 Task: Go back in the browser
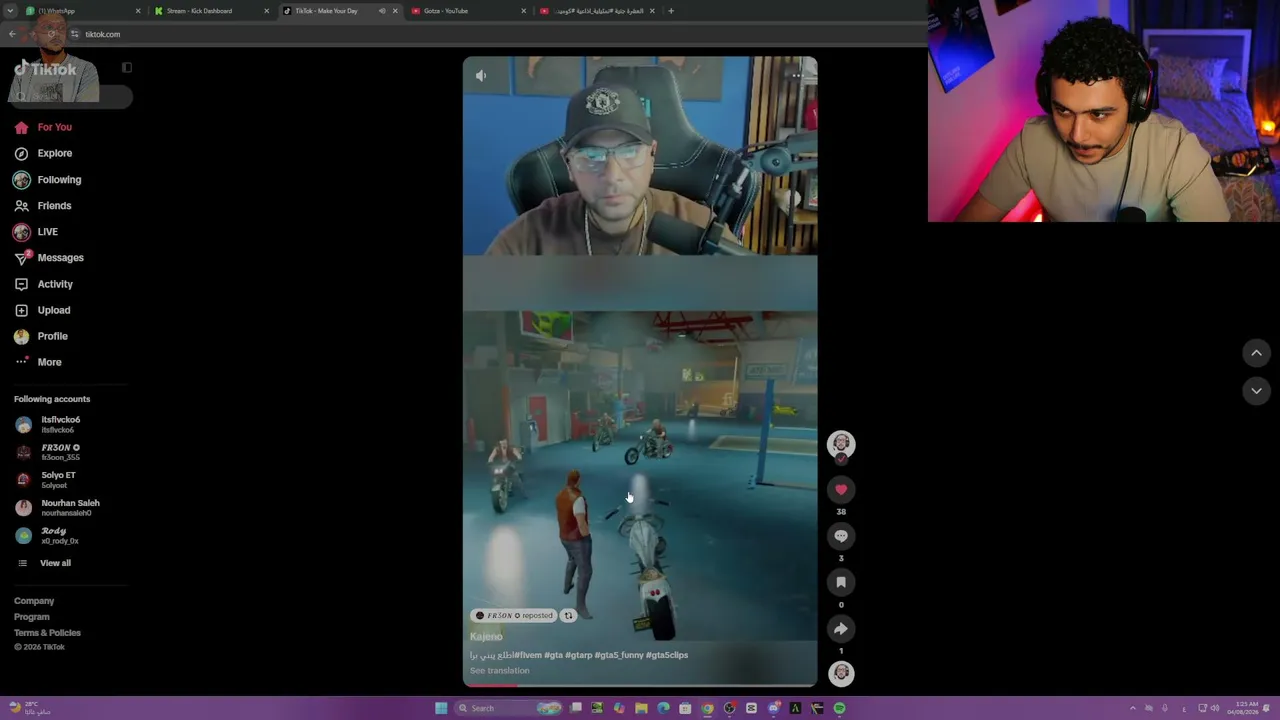pyautogui.click(x=12, y=34)
